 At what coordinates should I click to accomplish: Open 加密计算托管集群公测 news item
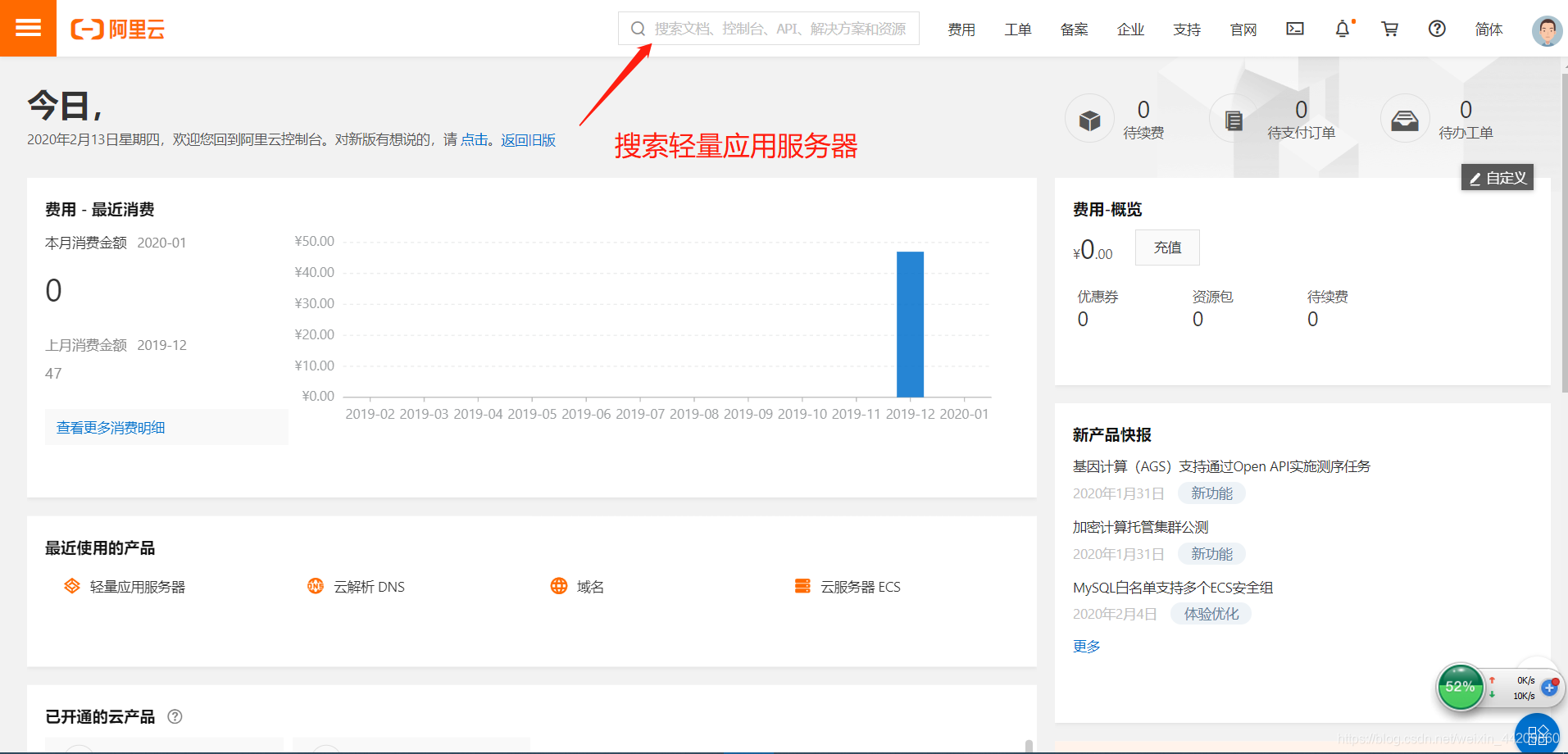click(x=1141, y=527)
